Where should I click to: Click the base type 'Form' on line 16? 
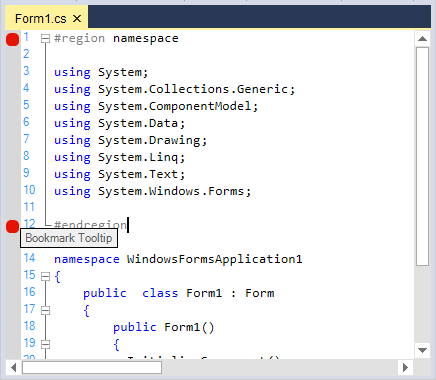point(260,293)
